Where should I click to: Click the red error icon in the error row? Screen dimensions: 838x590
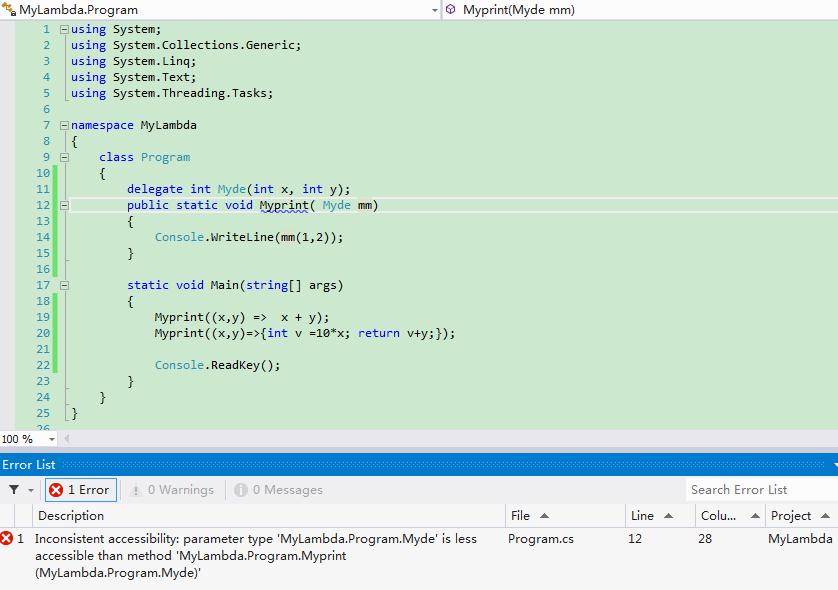point(6,538)
